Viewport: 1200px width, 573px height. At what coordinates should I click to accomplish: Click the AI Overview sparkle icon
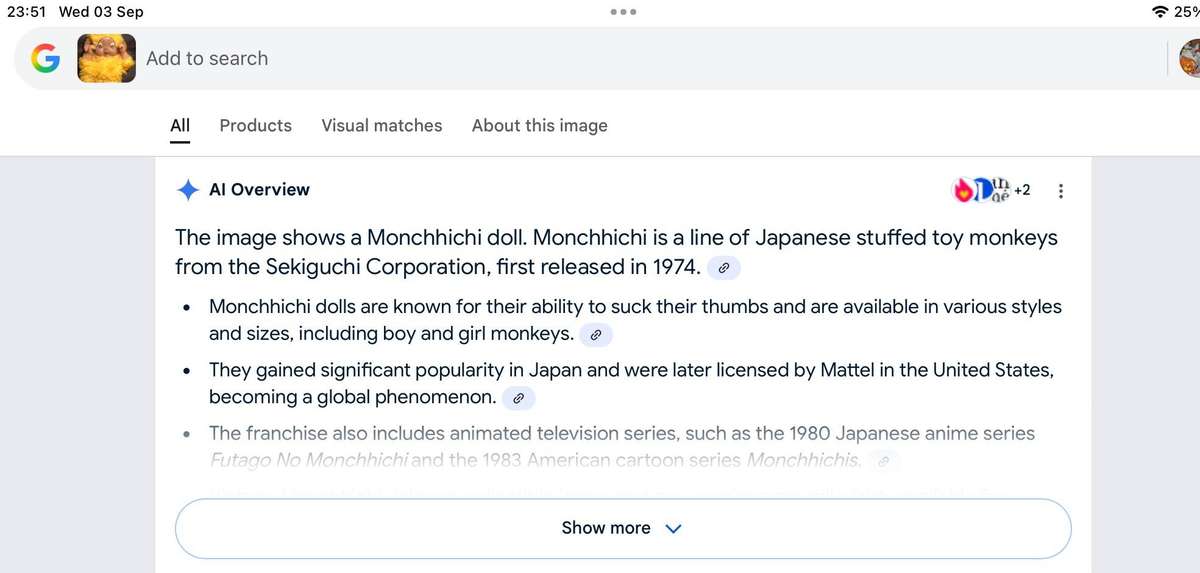pyautogui.click(x=187, y=190)
